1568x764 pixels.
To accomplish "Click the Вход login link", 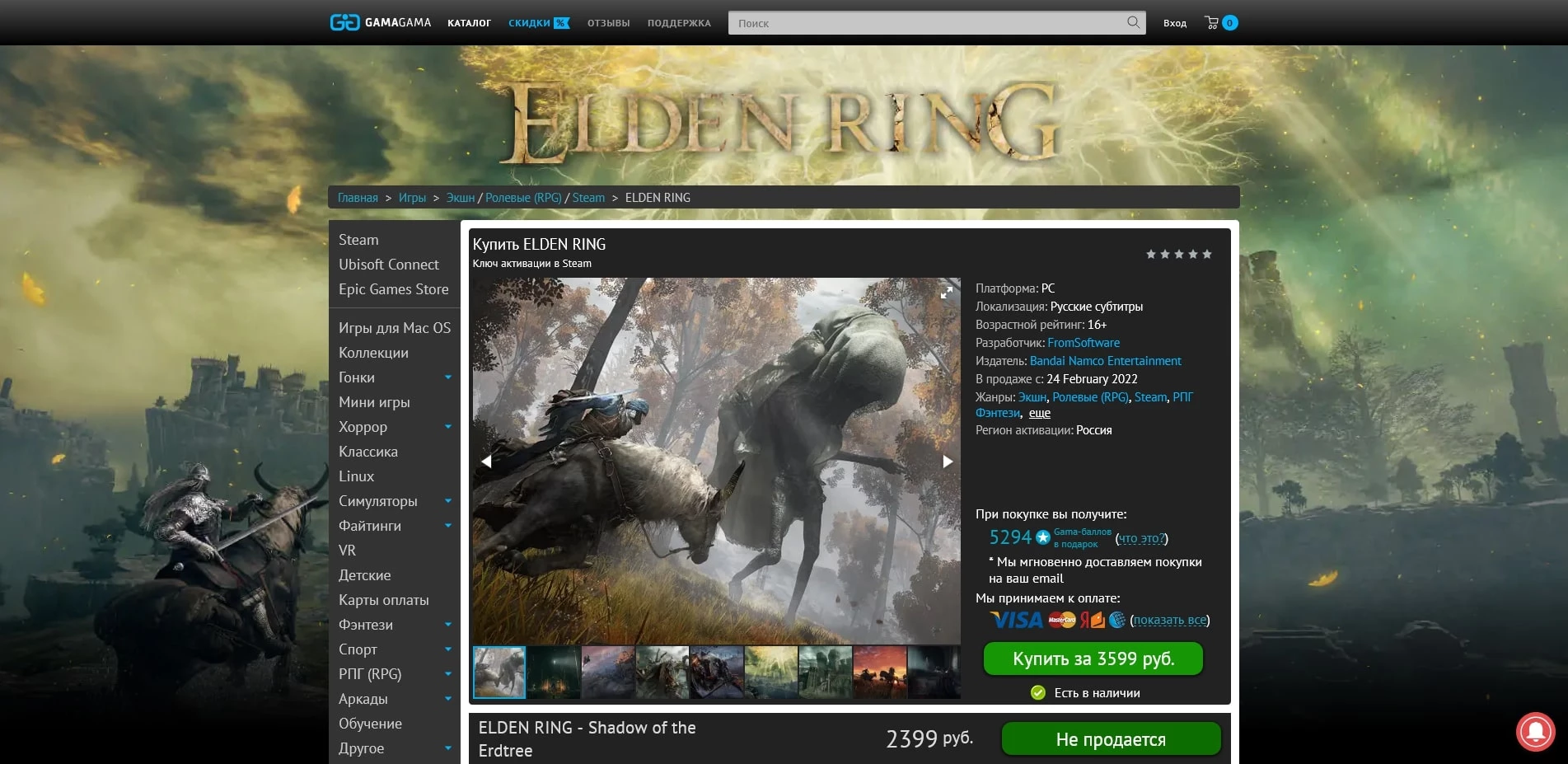I will coord(1174,23).
